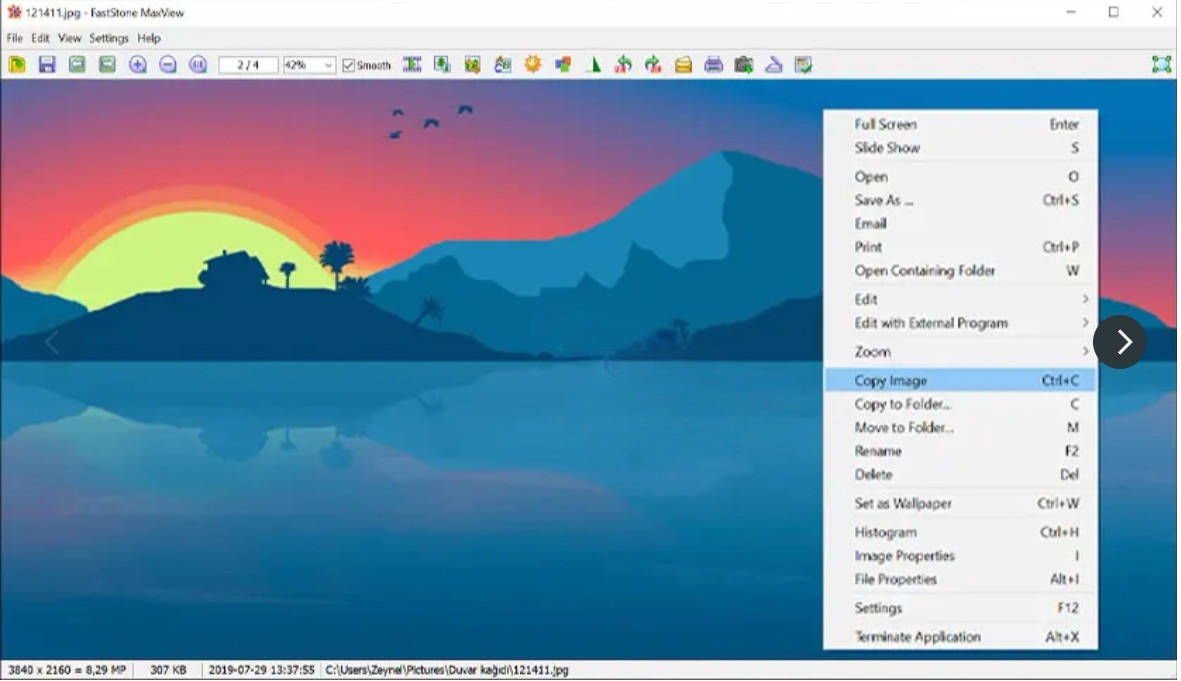Click the 307 KB file size in status bar

tap(168, 670)
